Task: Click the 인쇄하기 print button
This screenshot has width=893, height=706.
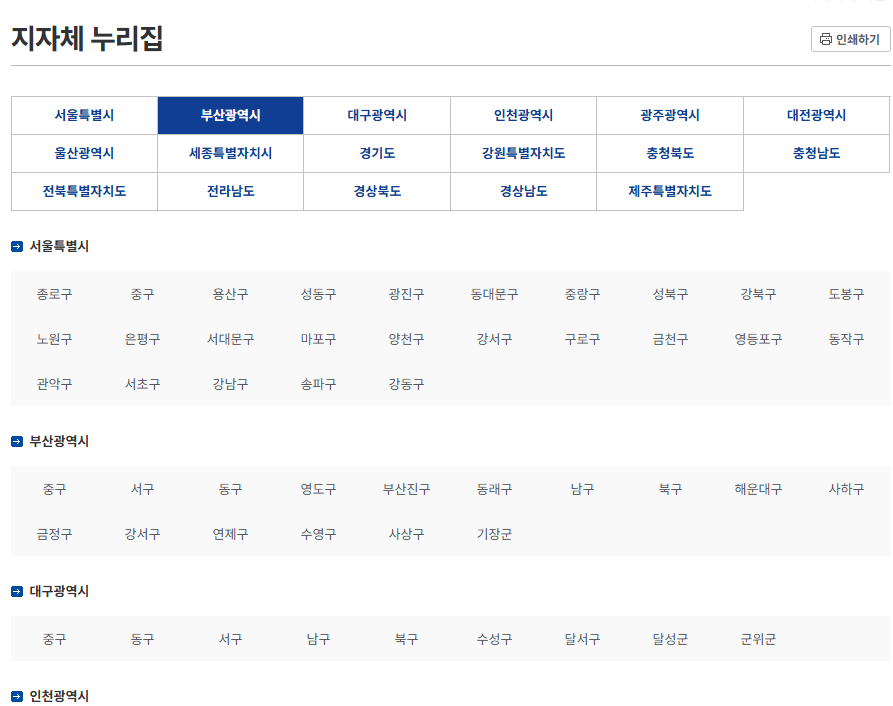Action: coord(850,39)
